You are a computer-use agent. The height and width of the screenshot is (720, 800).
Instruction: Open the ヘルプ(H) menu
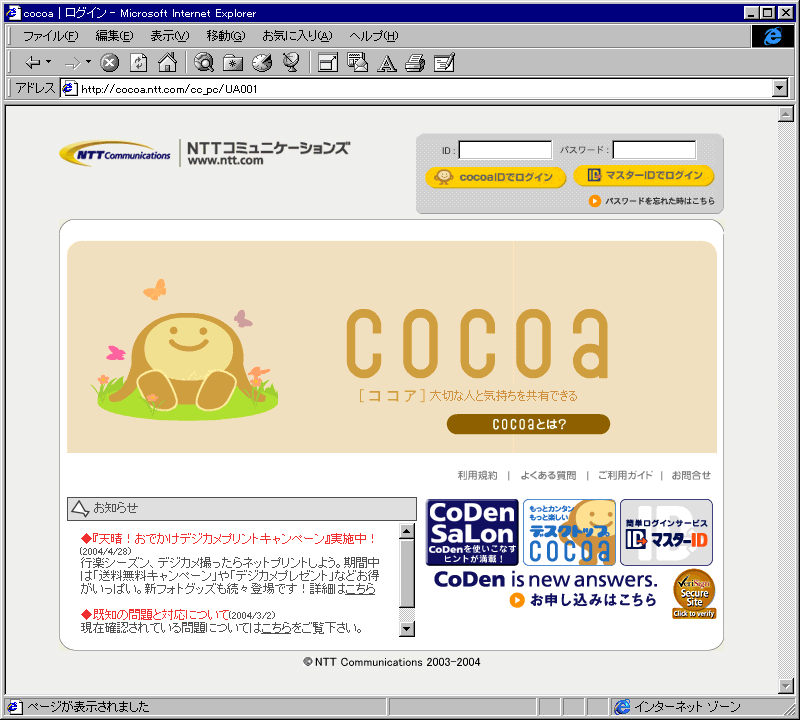click(x=373, y=36)
